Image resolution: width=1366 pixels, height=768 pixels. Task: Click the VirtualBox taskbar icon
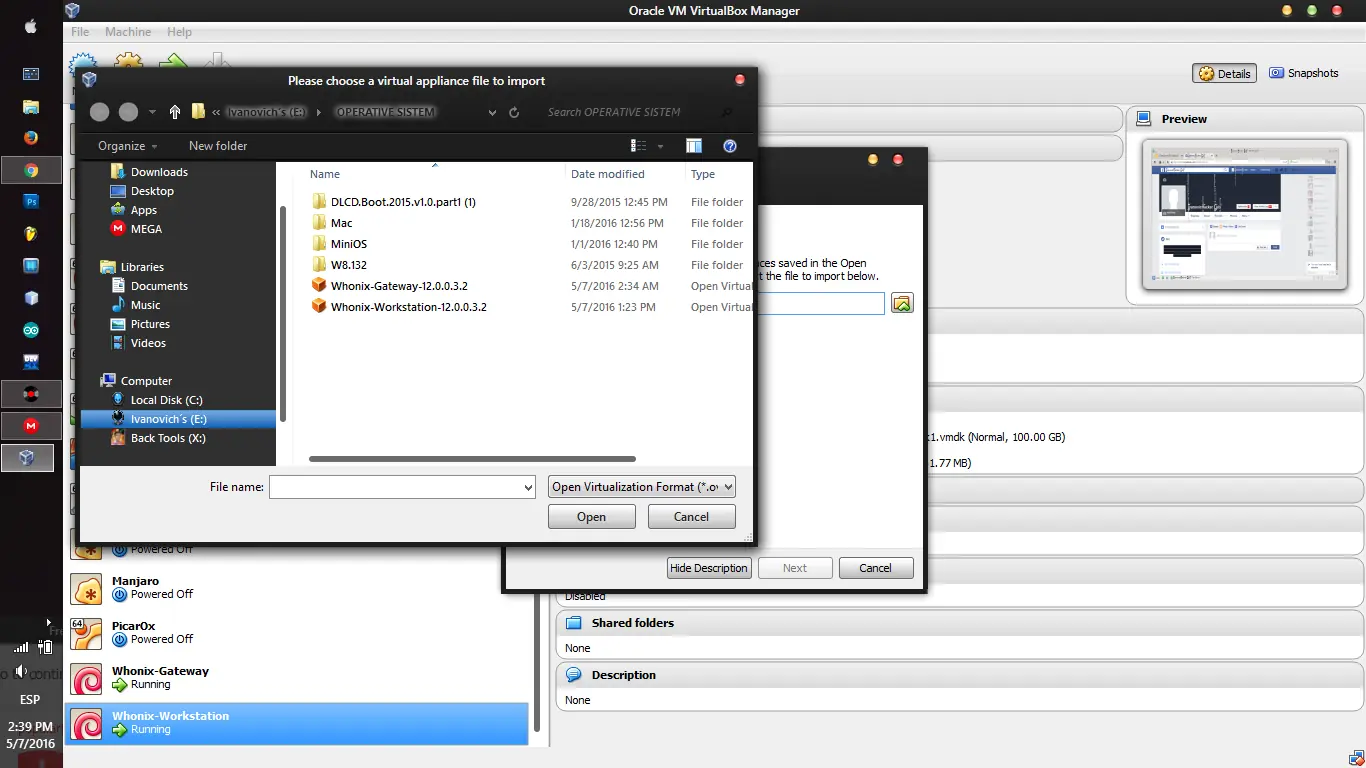28,458
